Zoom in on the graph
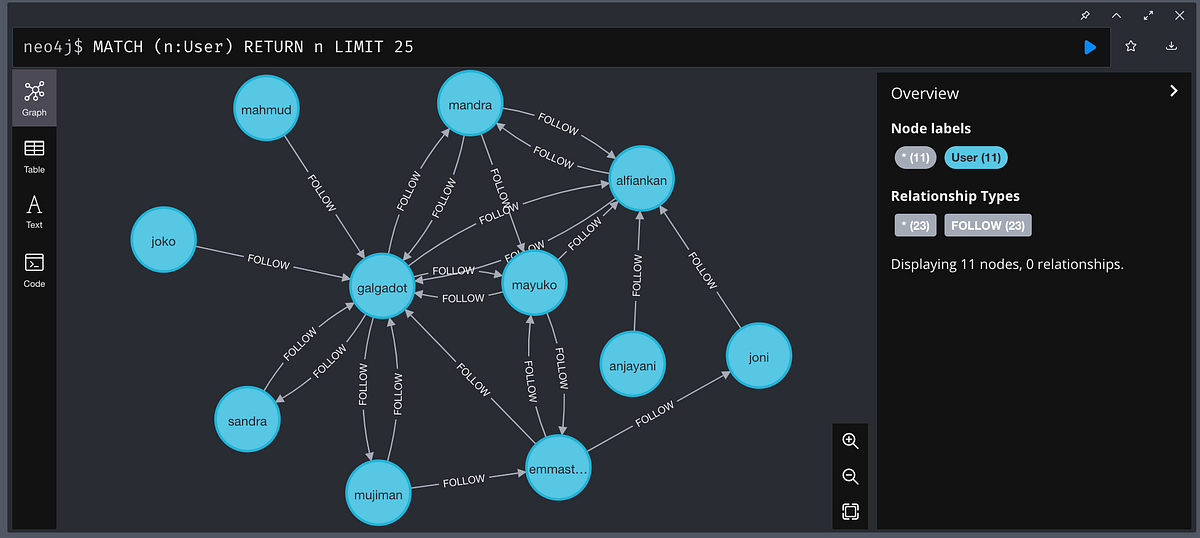Viewport: 1200px width, 538px height. (850, 441)
